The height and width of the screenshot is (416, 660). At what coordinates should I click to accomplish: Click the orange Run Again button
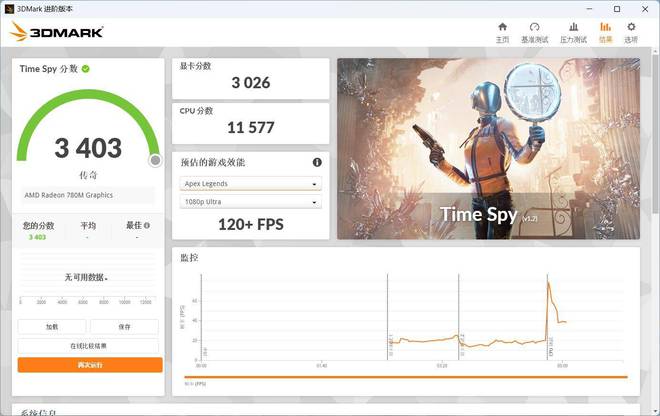pyautogui.click(x=90, y=365)
